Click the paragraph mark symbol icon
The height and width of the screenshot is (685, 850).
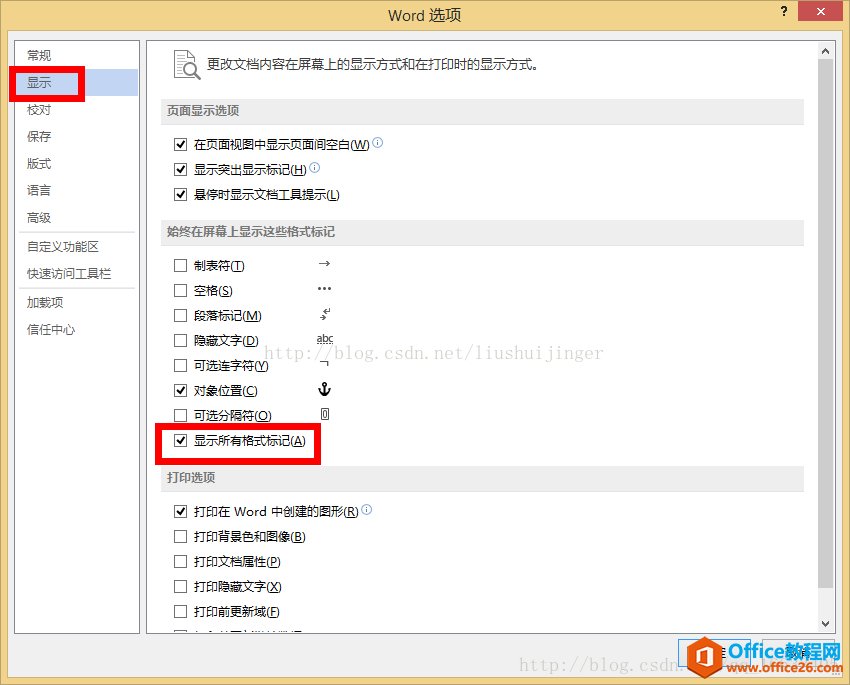325,314
